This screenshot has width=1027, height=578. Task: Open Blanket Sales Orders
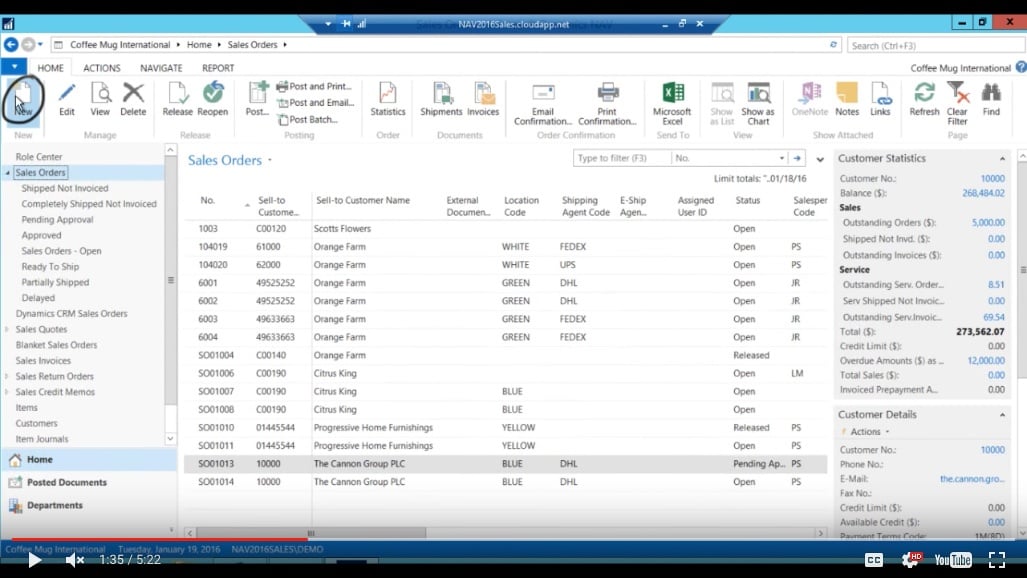point(56,345)
